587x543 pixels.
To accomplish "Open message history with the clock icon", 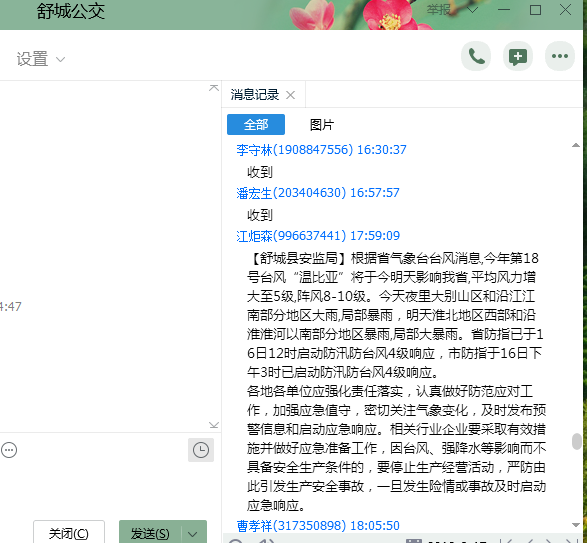I will point(201,450).
